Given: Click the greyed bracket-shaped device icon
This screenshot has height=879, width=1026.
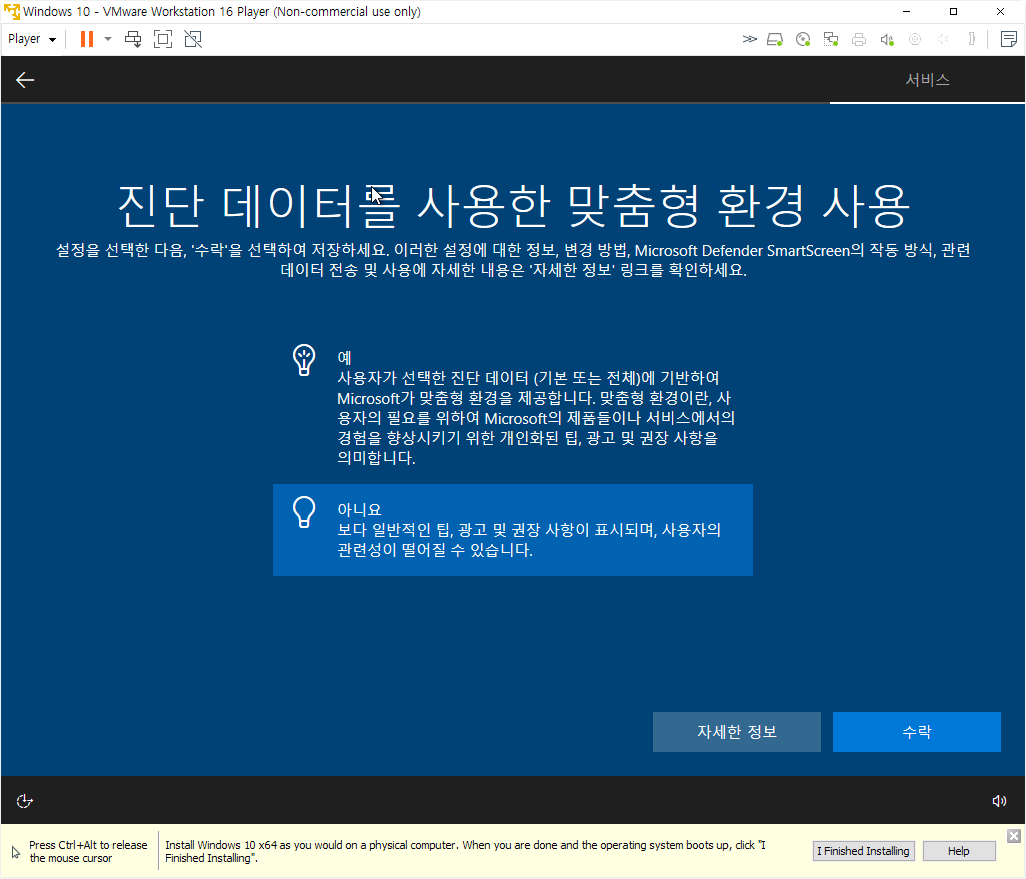Looking at the screenshot, I should point(972,39).
